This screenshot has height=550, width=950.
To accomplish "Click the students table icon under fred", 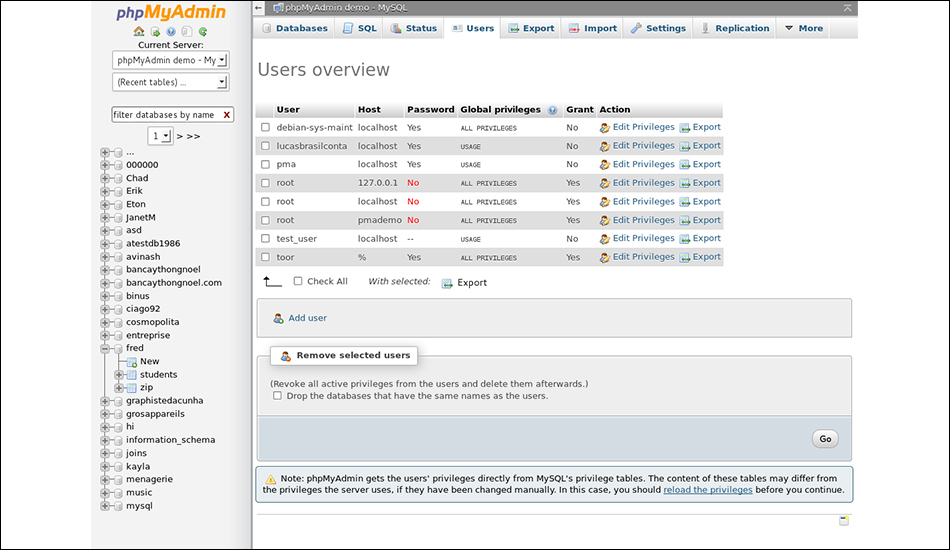I will pos(131,375).
